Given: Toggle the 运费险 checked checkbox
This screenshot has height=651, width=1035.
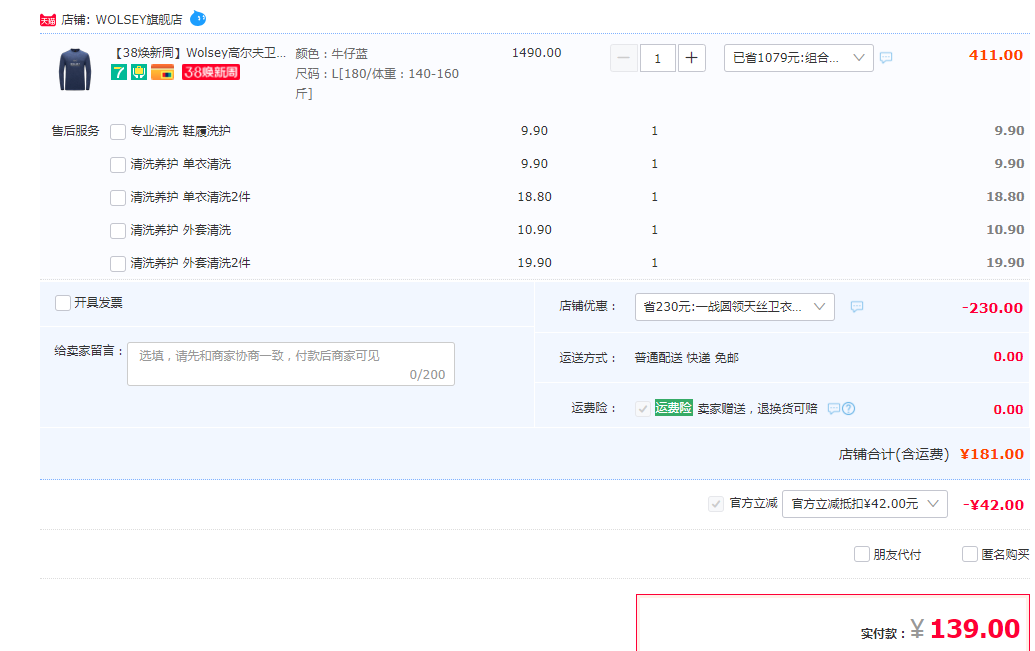Looking at the screenshot, I should click(643, 409).
